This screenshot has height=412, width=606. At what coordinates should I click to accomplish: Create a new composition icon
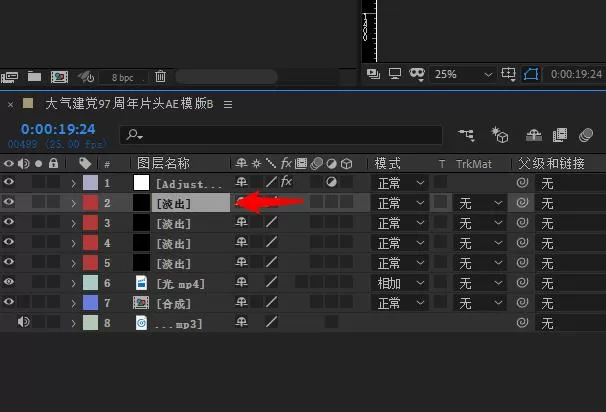pos(60,77)
